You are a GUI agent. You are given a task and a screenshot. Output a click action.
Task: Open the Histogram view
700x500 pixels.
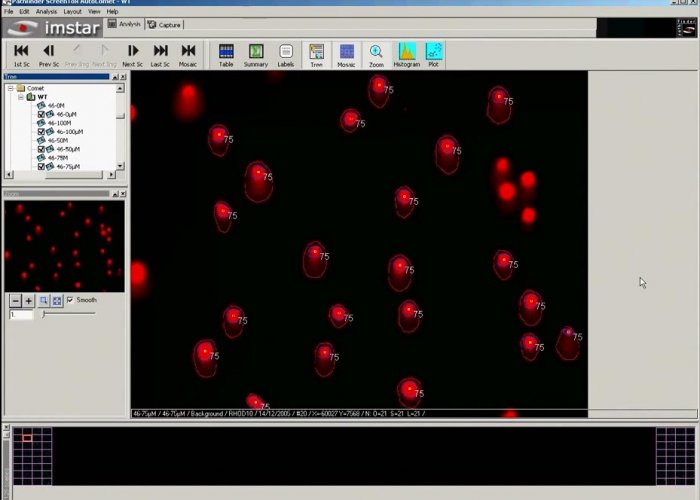coord(407,55)
